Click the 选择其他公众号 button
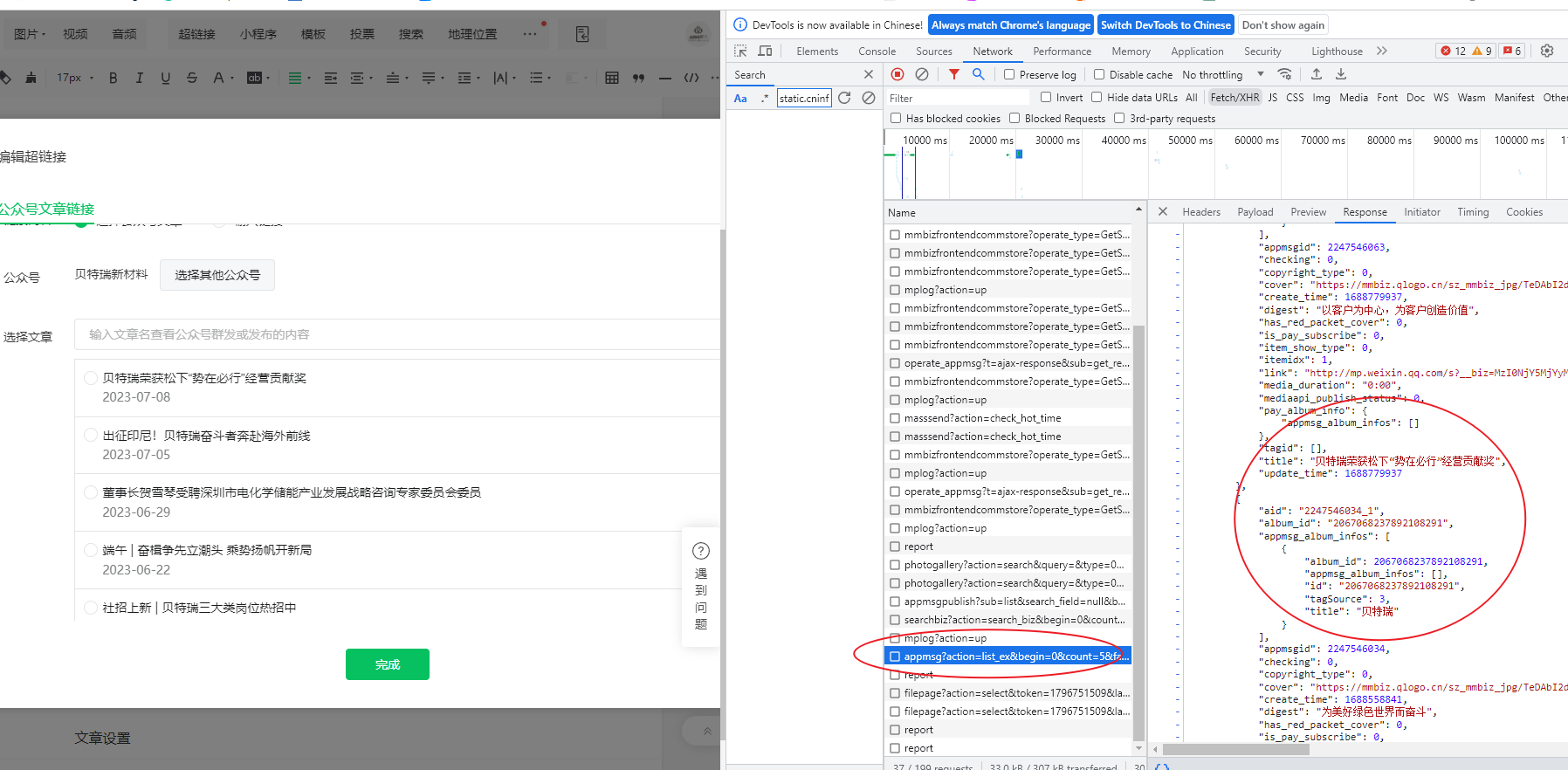 point(217,275)
